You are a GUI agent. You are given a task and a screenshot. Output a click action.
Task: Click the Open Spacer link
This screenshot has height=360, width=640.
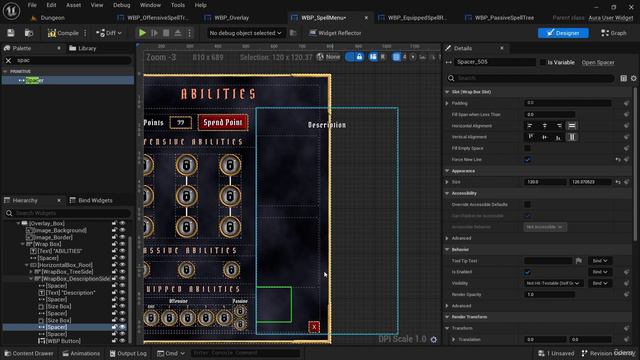pyautogui.click(x=598, y=62)
